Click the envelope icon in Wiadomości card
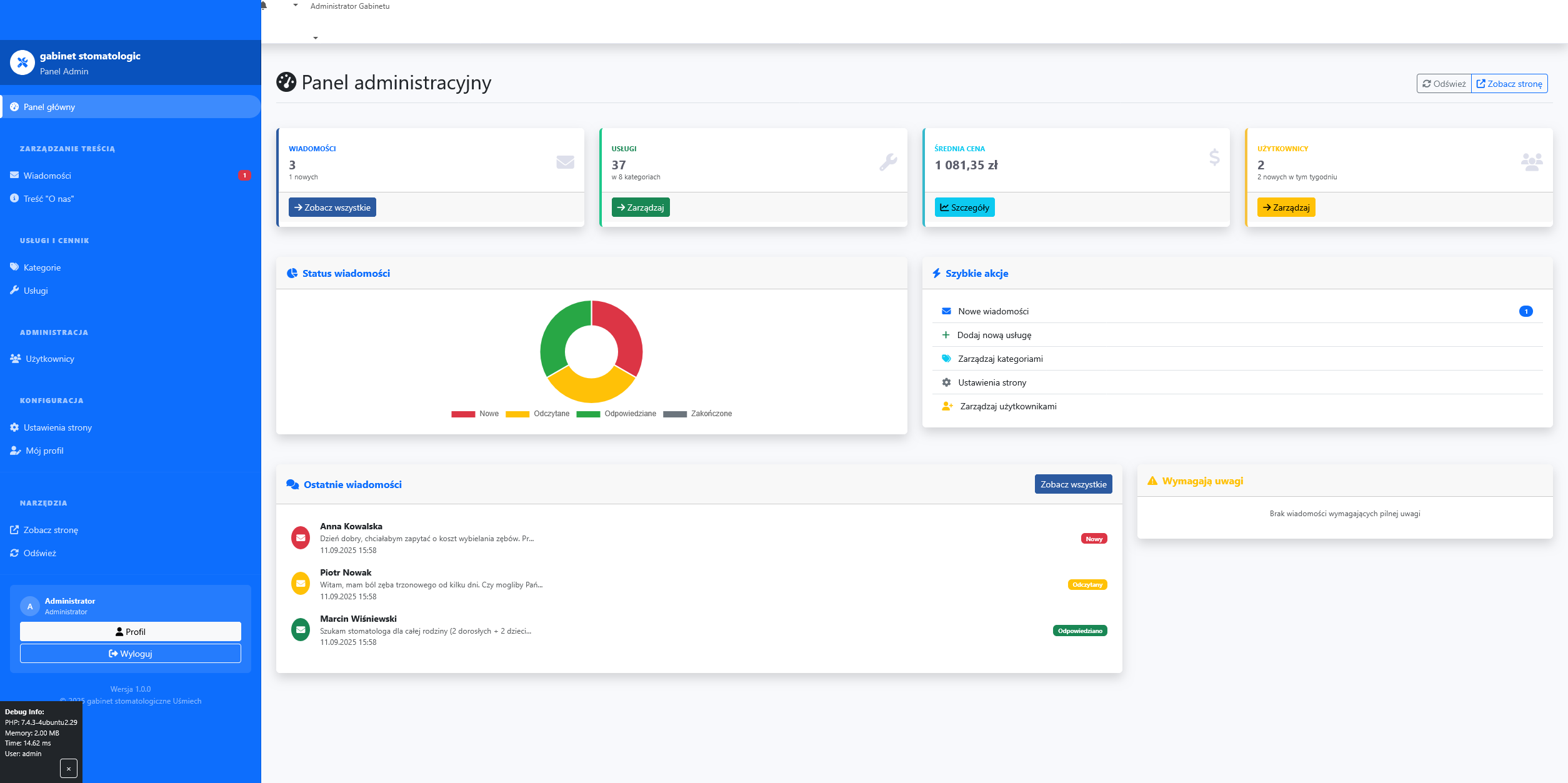 pos(565,162)
